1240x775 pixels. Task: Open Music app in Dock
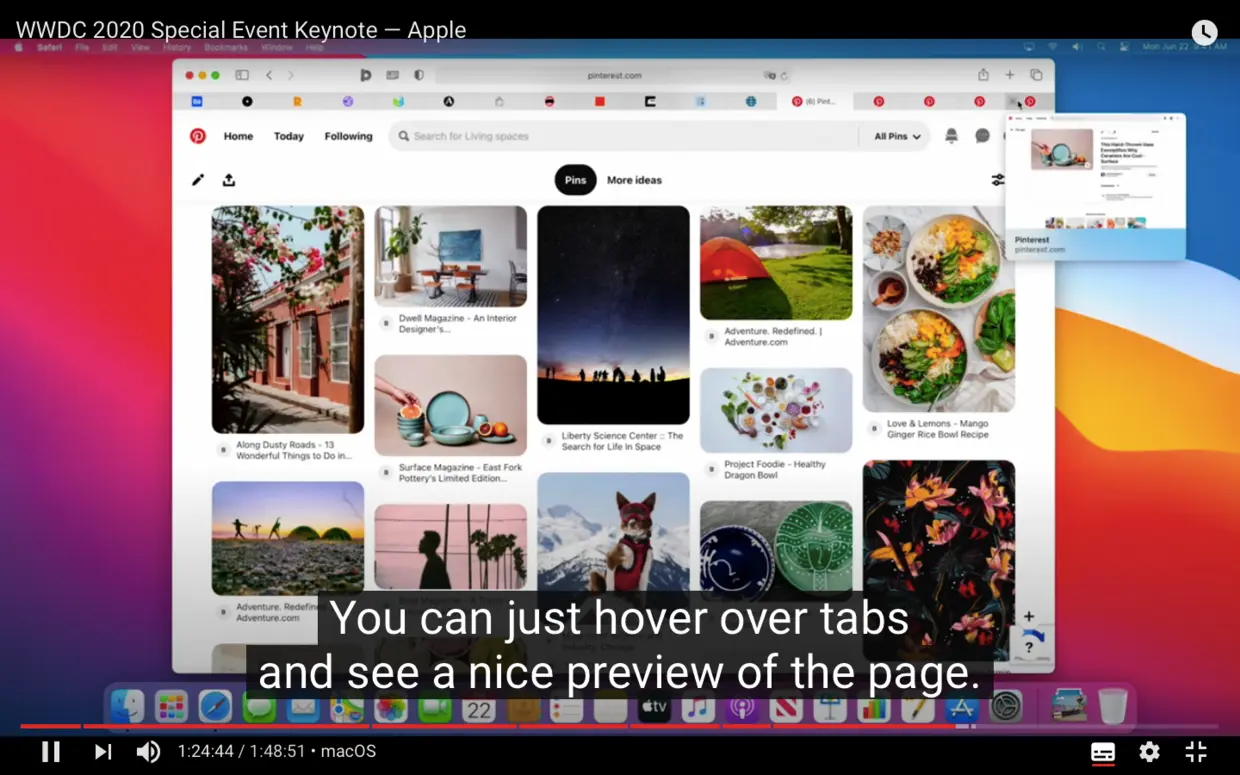698,708
